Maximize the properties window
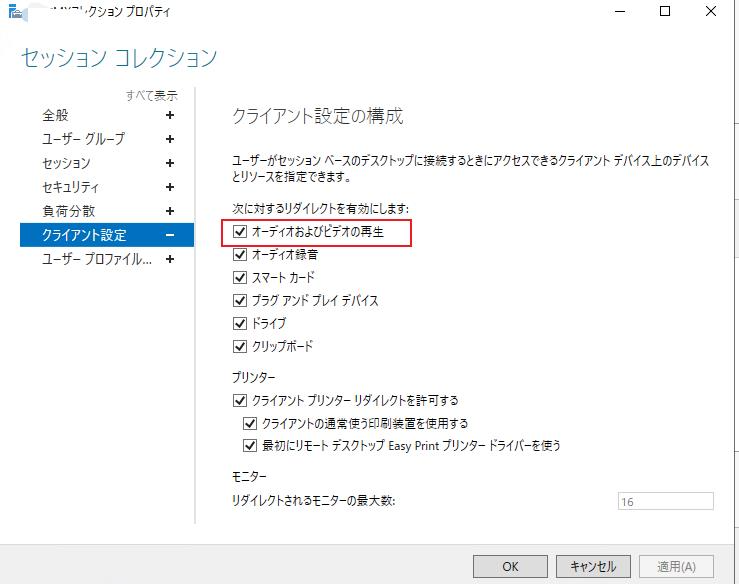Image resolution: width=739 pixels, height=584 pixels. pyautogui.click(x=665, y=11)
